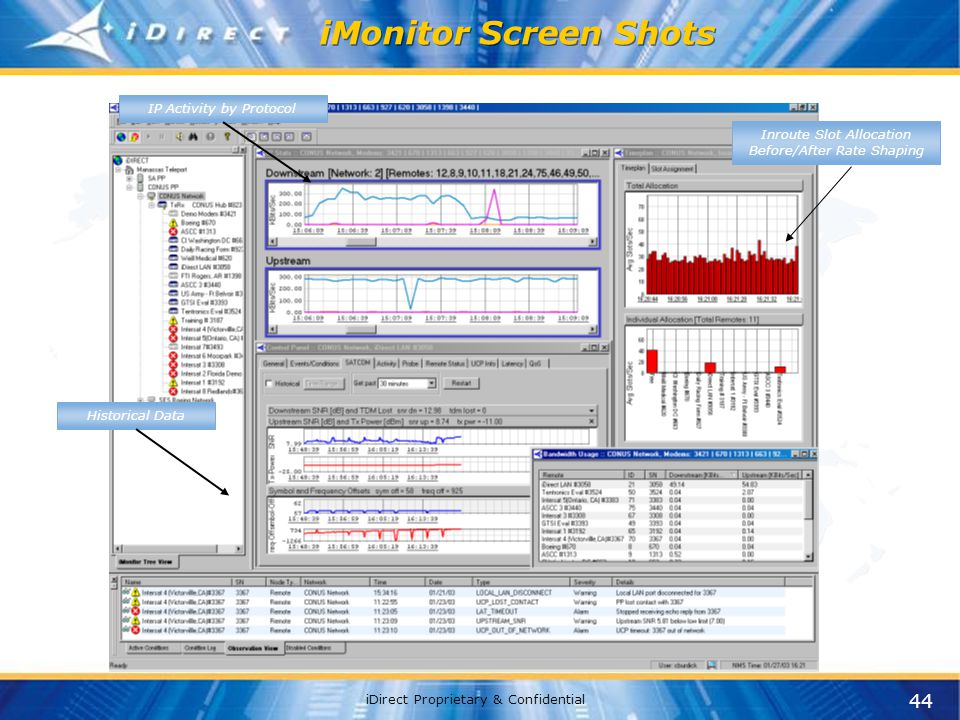
Task: Select the UCP Info tab
Action: click(483, 364)
